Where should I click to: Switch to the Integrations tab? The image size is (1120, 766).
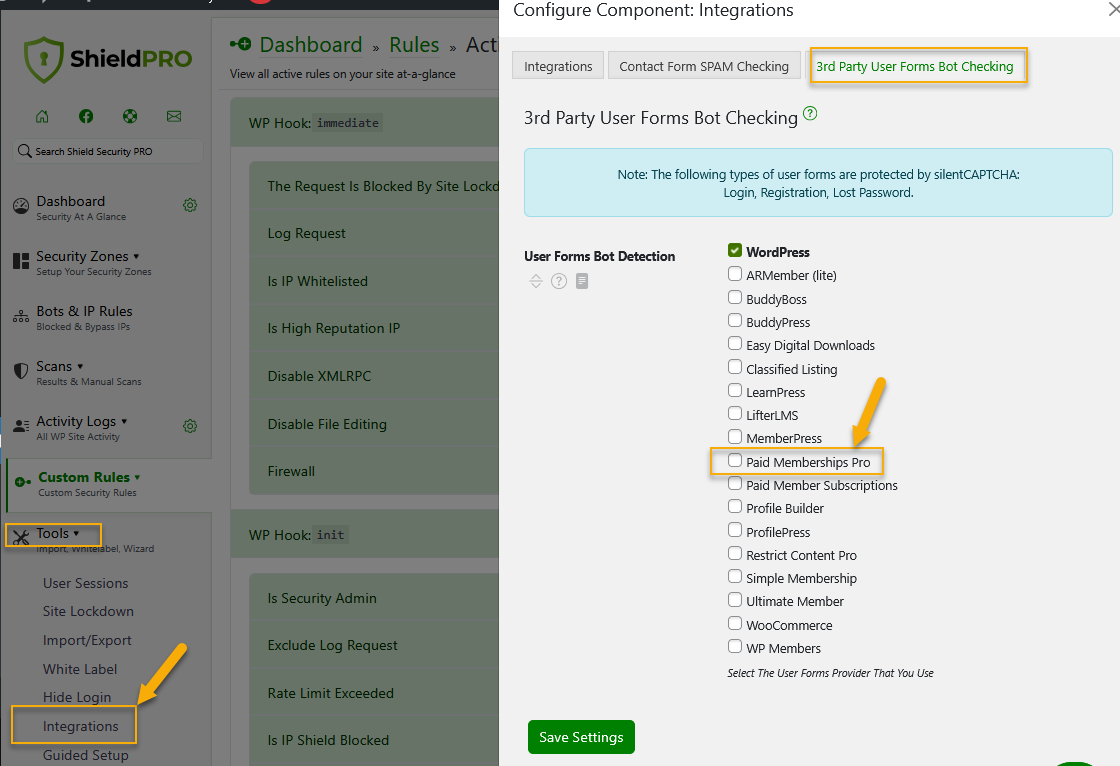point(558,66)
